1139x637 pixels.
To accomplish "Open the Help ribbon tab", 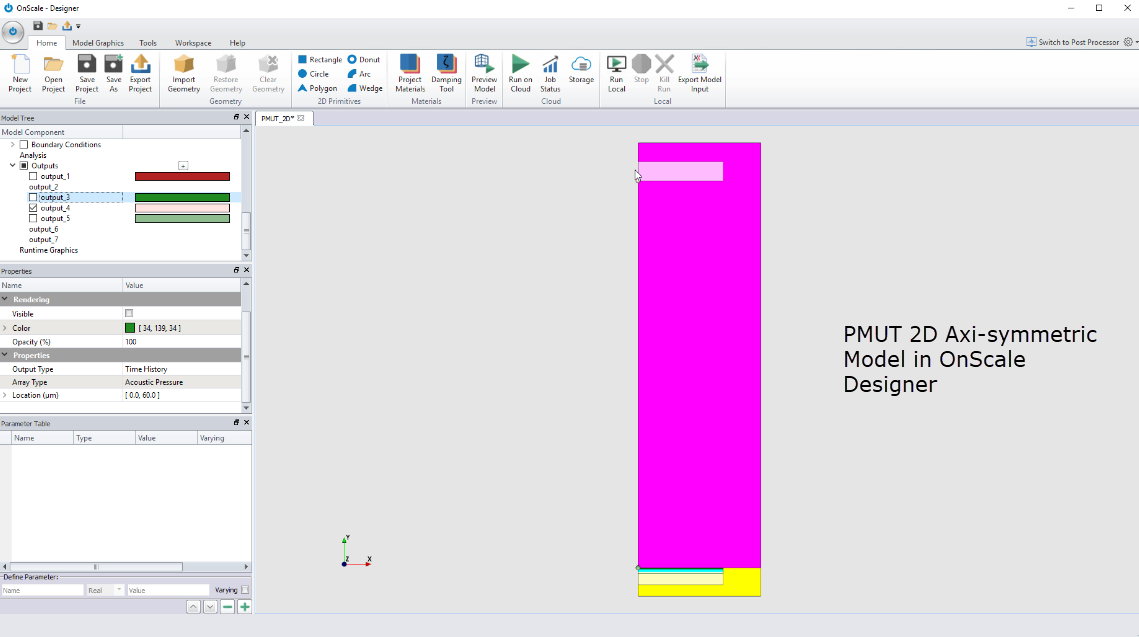I will click(x=238, y=43).
